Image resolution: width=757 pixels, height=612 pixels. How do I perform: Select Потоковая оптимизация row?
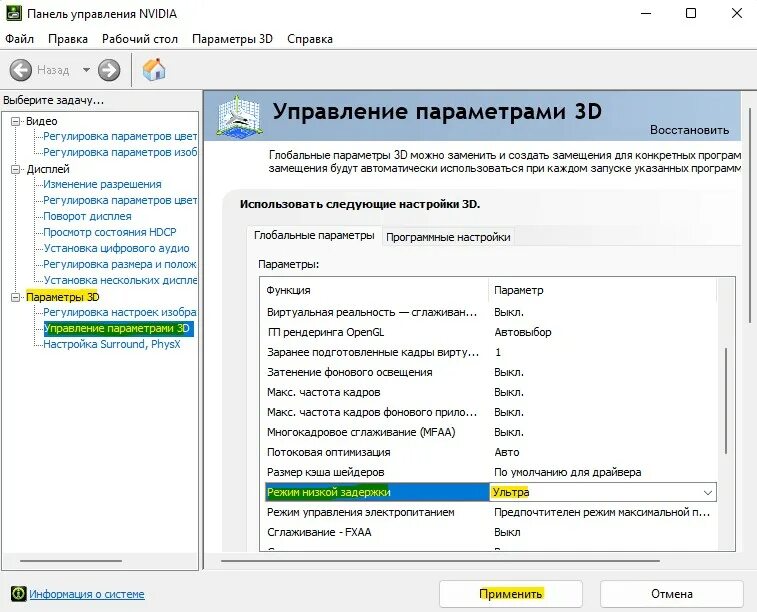point(491,452)
